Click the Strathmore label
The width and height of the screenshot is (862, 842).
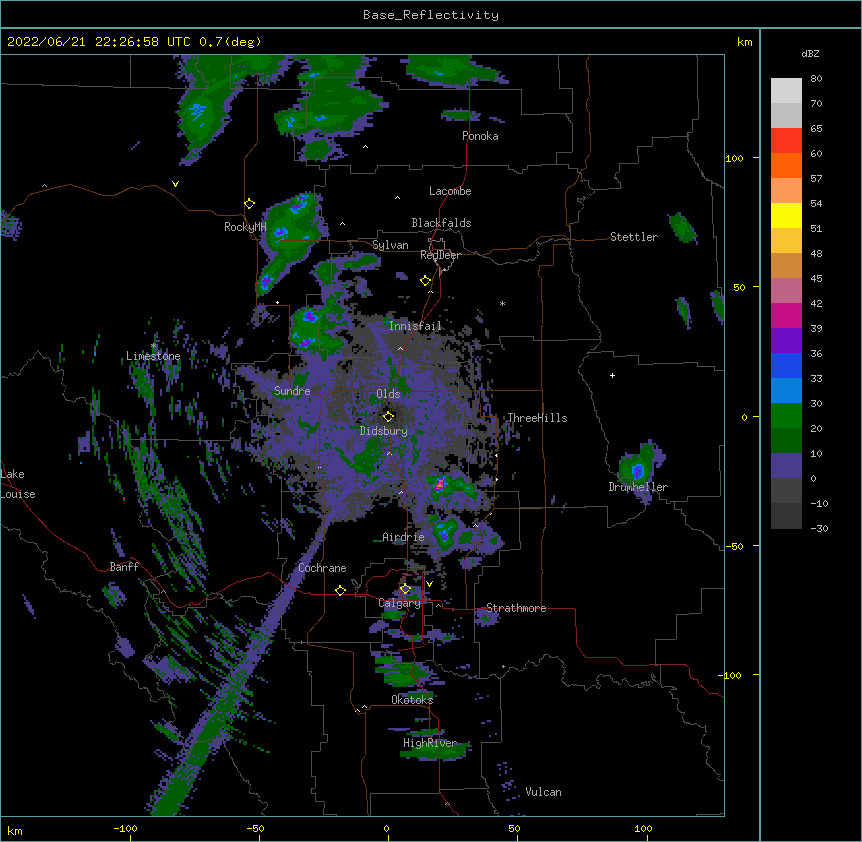point(516,608)
